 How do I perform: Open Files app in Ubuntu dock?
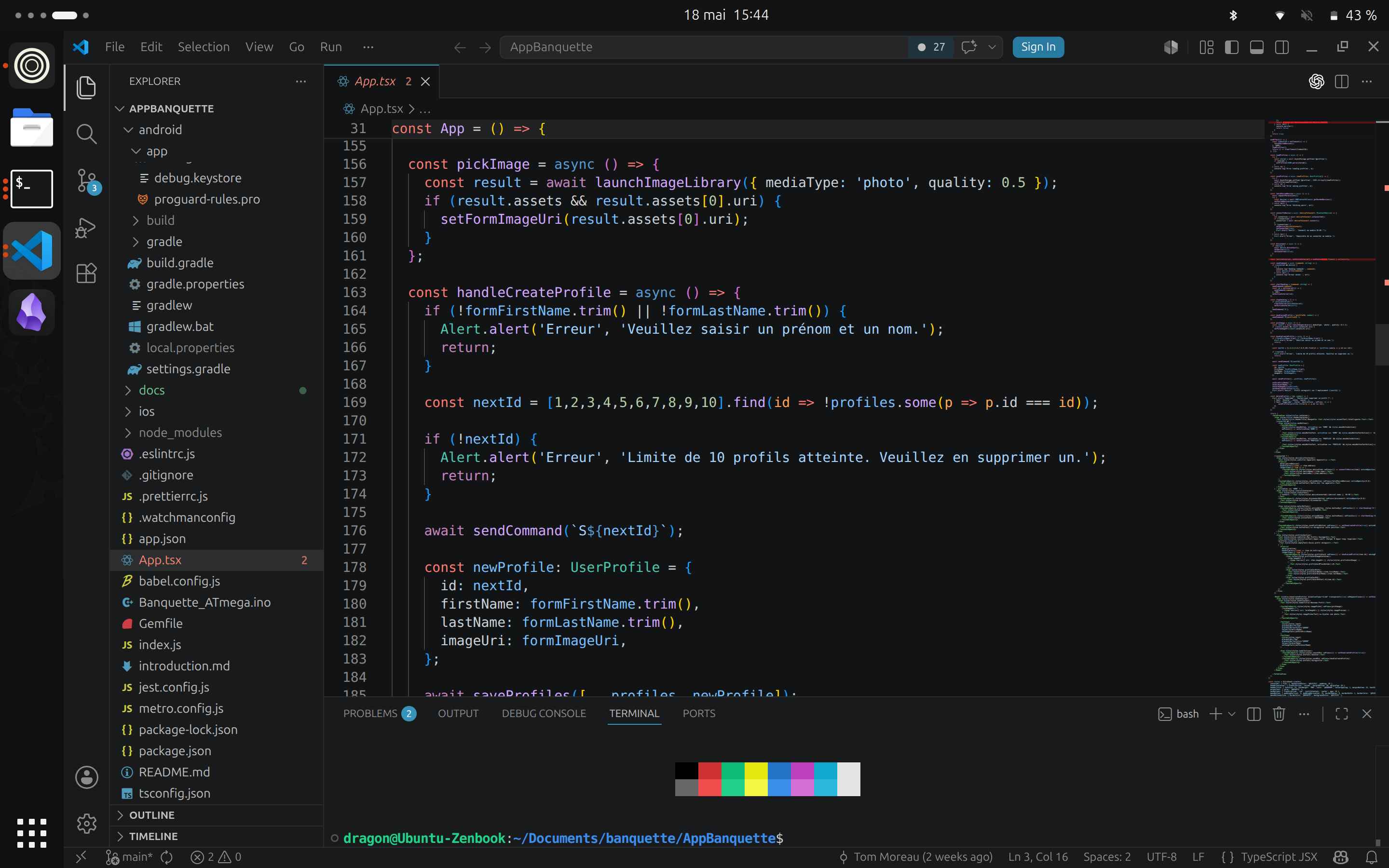pyautogui.click(x=31, y=127)
